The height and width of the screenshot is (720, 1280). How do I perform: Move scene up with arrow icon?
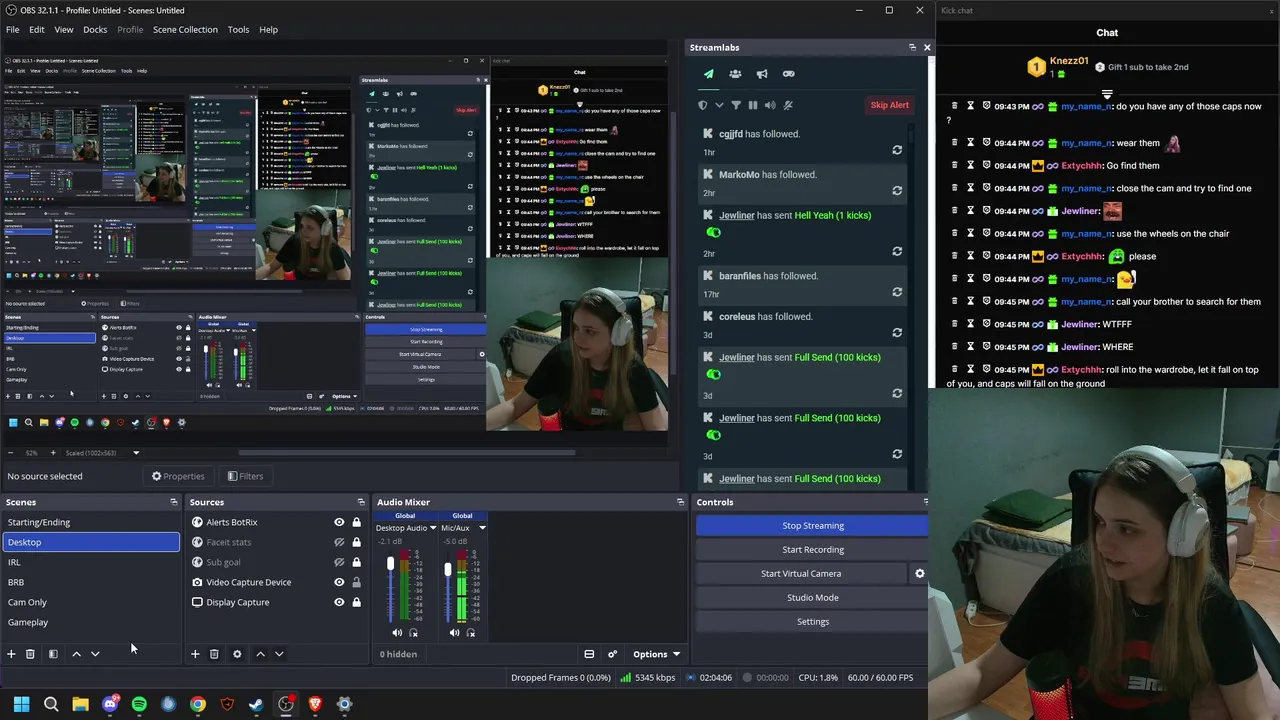click(x=76, y=654)
